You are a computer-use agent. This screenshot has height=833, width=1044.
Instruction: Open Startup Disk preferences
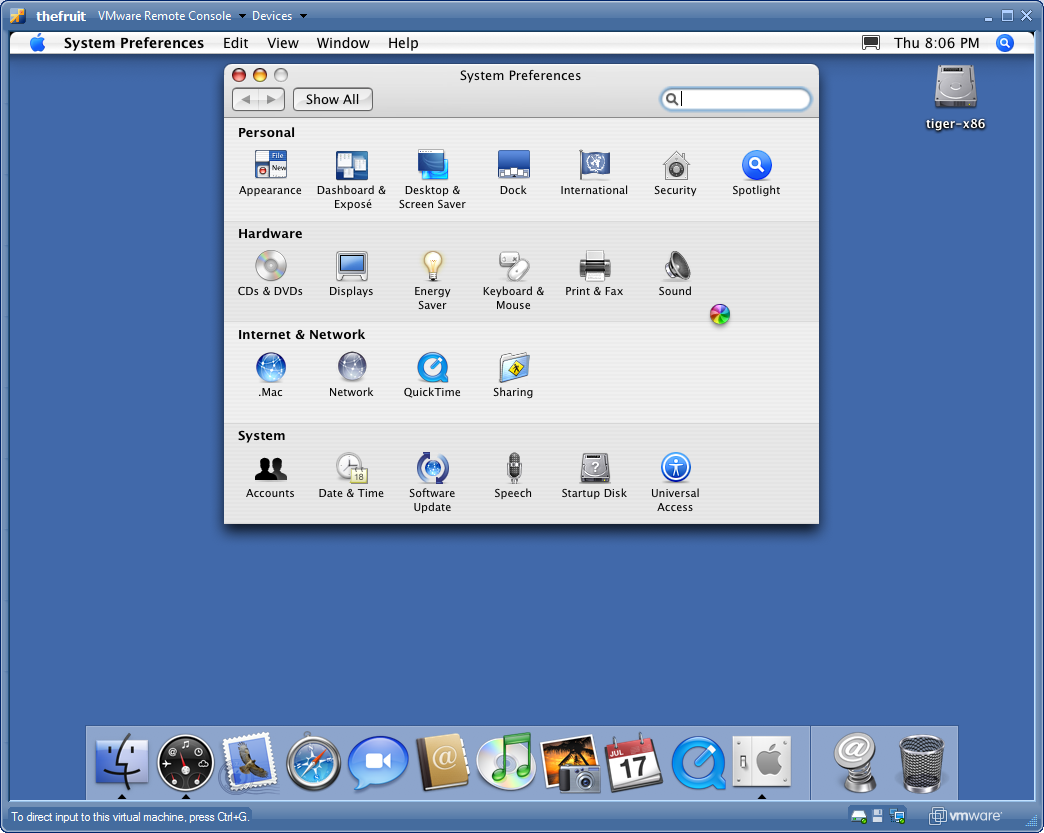(x=594, y=475)
